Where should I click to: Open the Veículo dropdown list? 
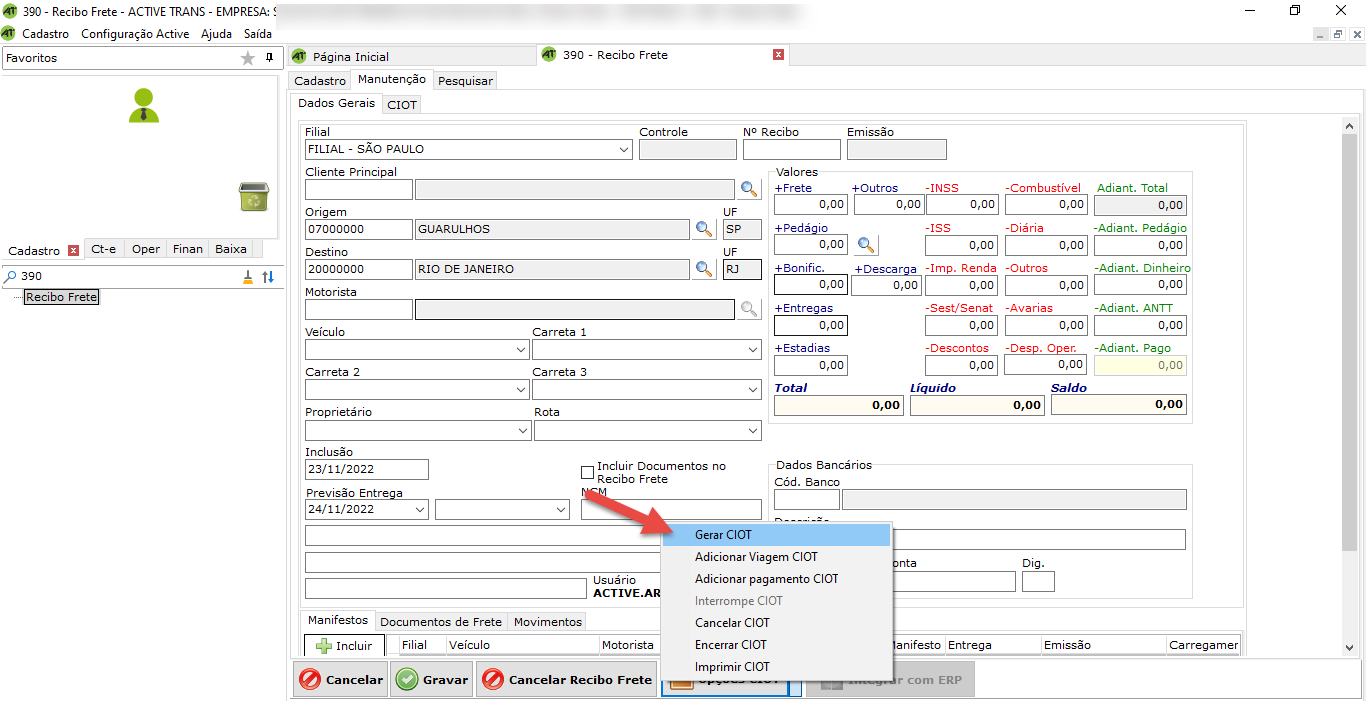(x=520, y=350)
